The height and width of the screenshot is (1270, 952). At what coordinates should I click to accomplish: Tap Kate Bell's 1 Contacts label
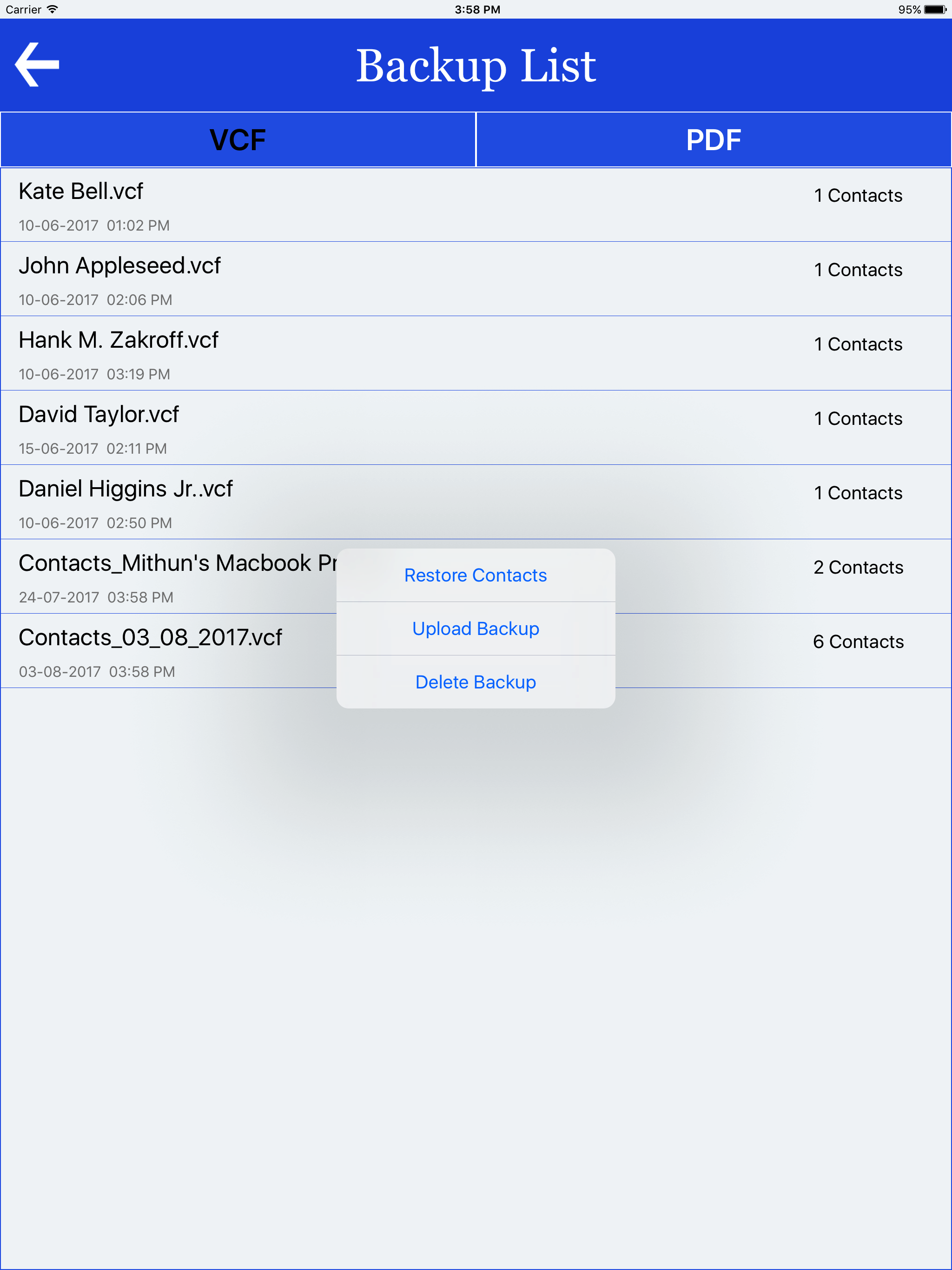click(858, 196)
